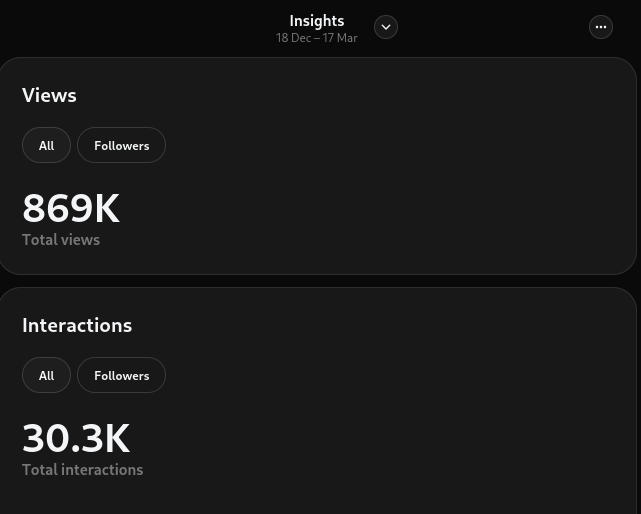This screenshot has width=641, height=514.
Task: Click the letter K in 869K
Action: point(107,208)
